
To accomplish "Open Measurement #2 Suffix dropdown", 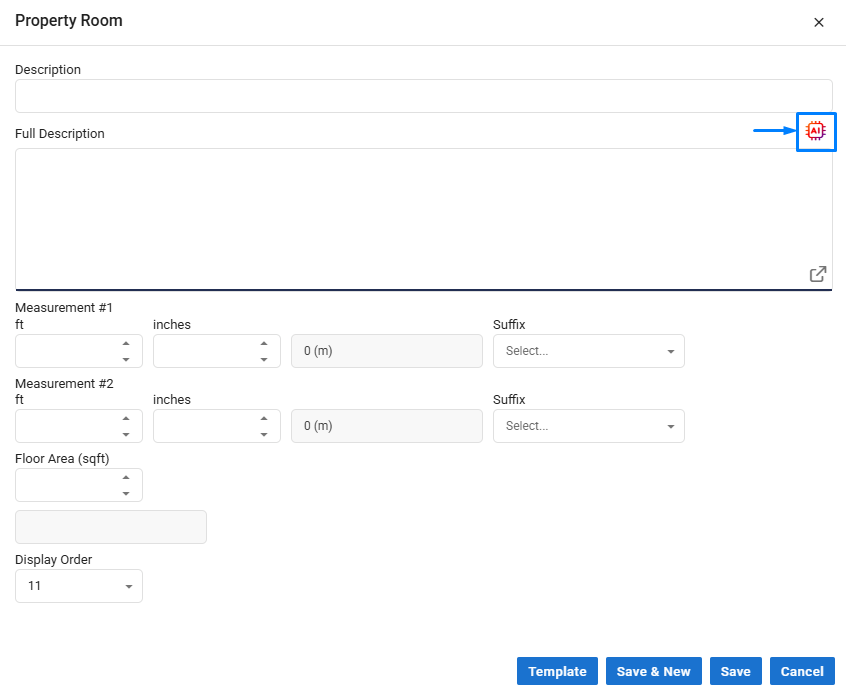I will click(x=589, y=426).
